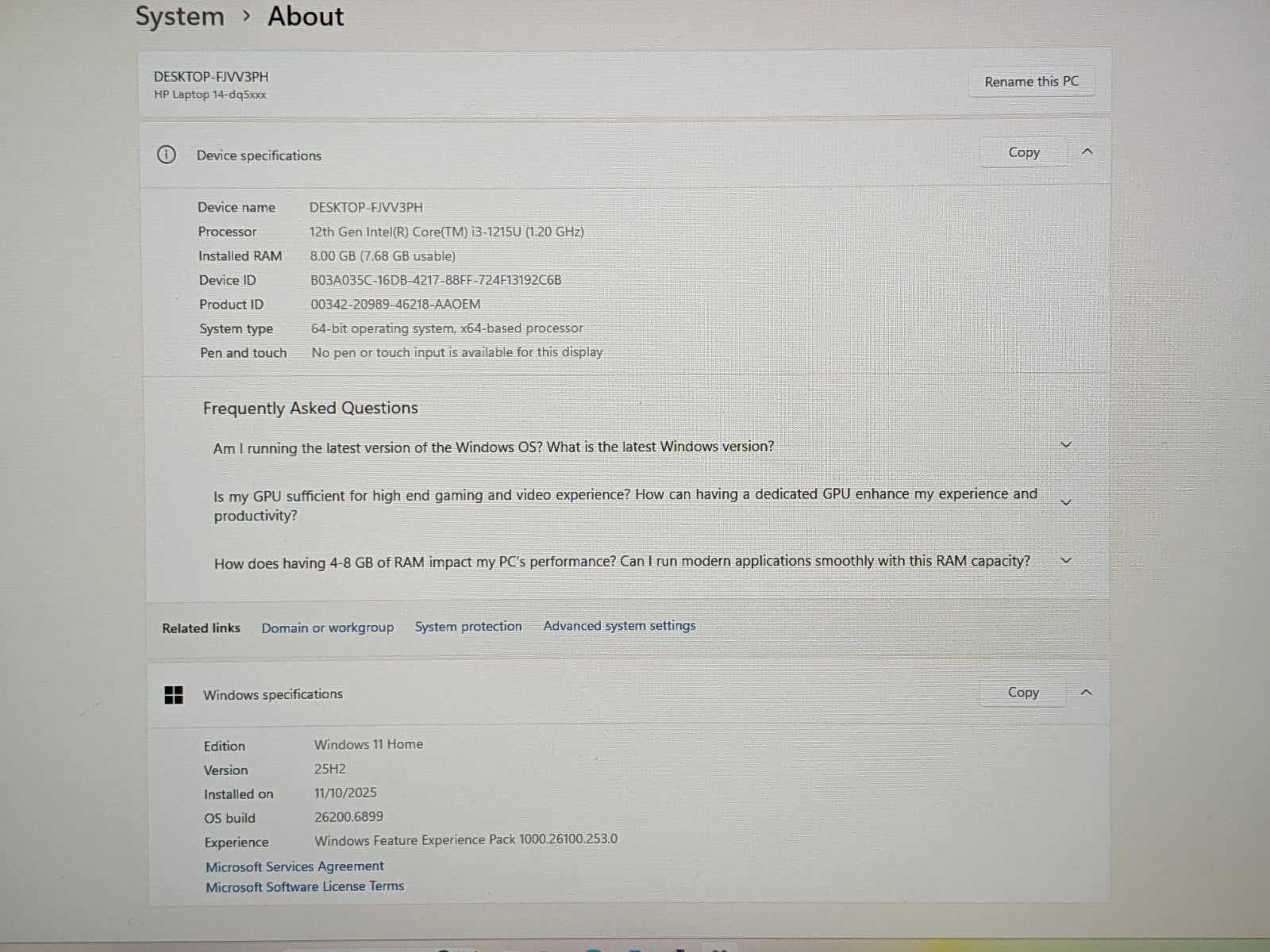The image size is (1270, 952).
Task: Open Microsoft Software License Terms
Action: [x=305, y=887]
